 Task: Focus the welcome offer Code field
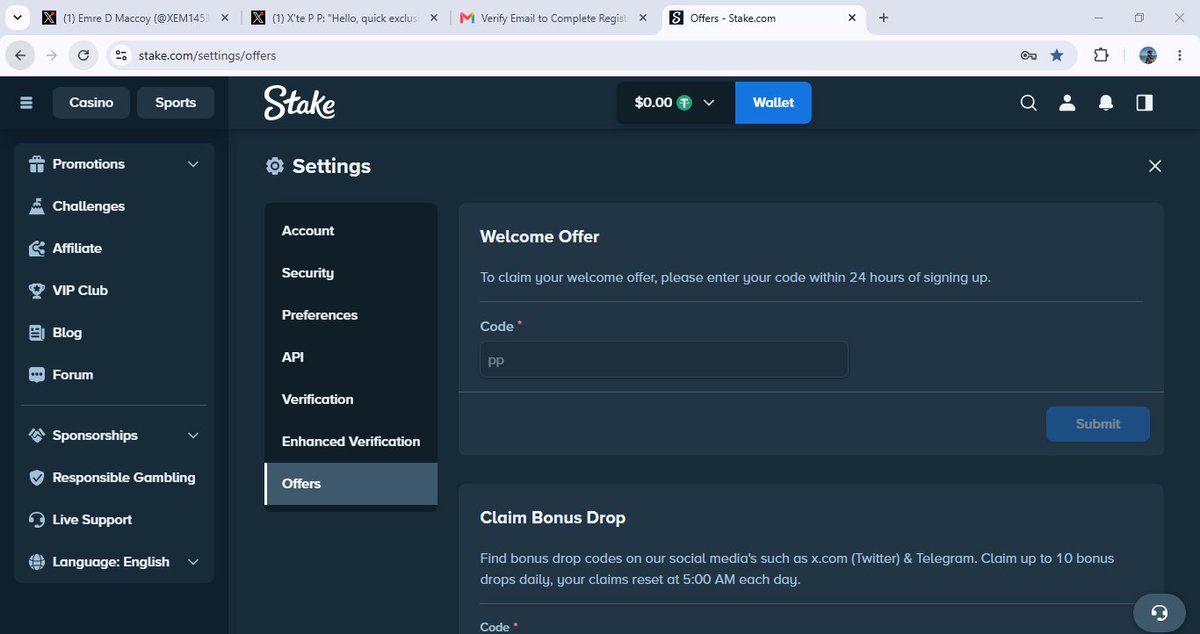coord(664,360)
